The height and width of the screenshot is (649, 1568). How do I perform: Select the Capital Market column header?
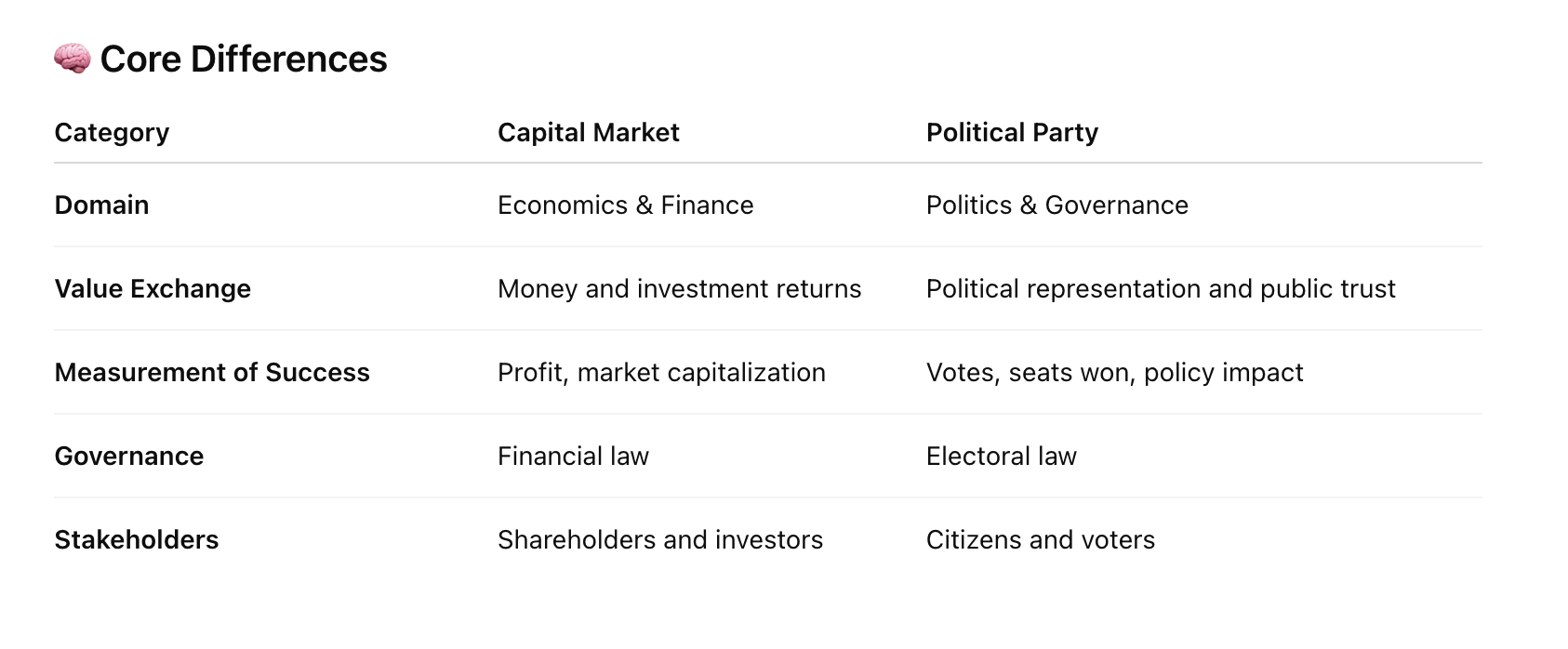tap(589, 133)
